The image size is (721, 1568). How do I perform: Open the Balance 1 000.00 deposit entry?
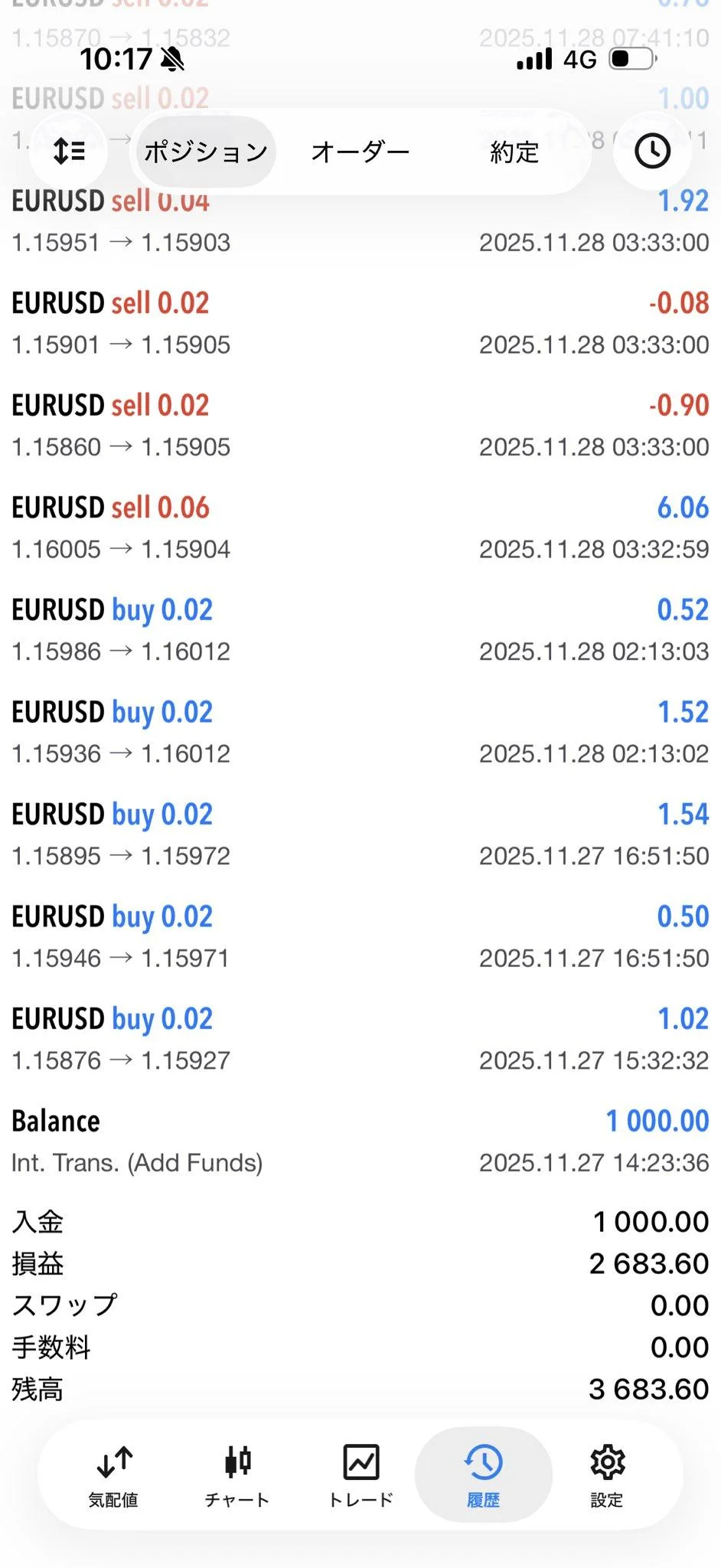pyautogui.click(x=360, y=1141)
